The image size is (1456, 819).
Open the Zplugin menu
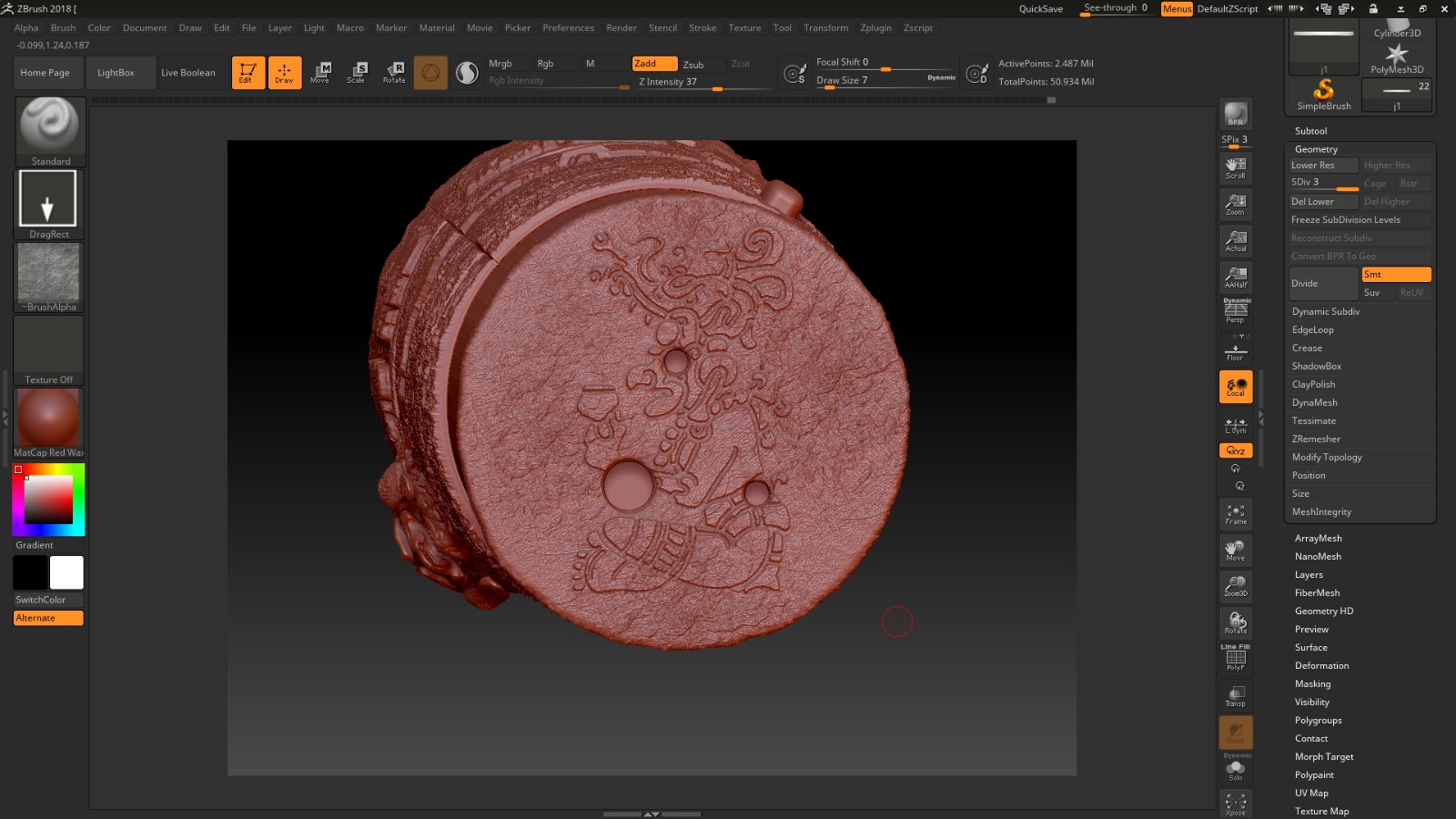click(875, 28)
